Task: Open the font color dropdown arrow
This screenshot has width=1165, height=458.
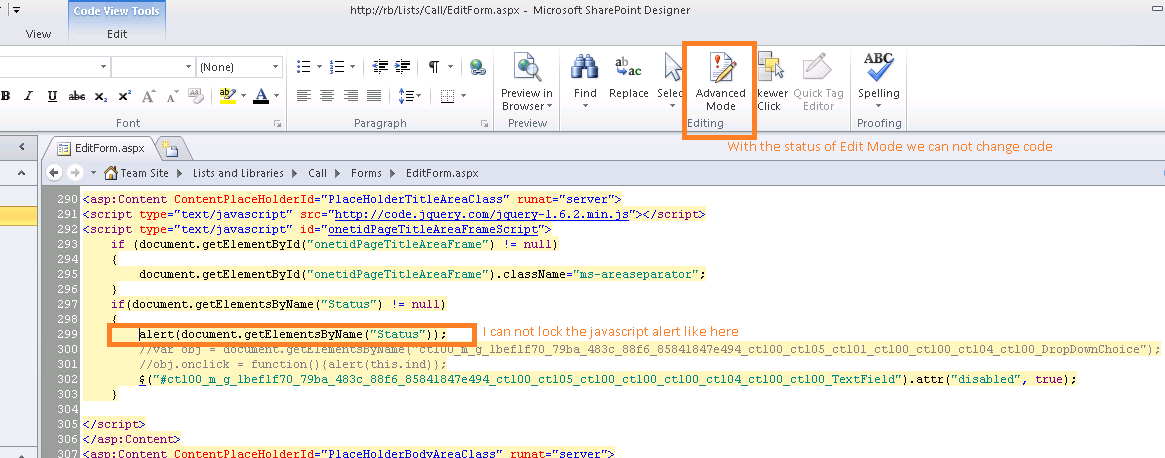Action: coord(276,96)
